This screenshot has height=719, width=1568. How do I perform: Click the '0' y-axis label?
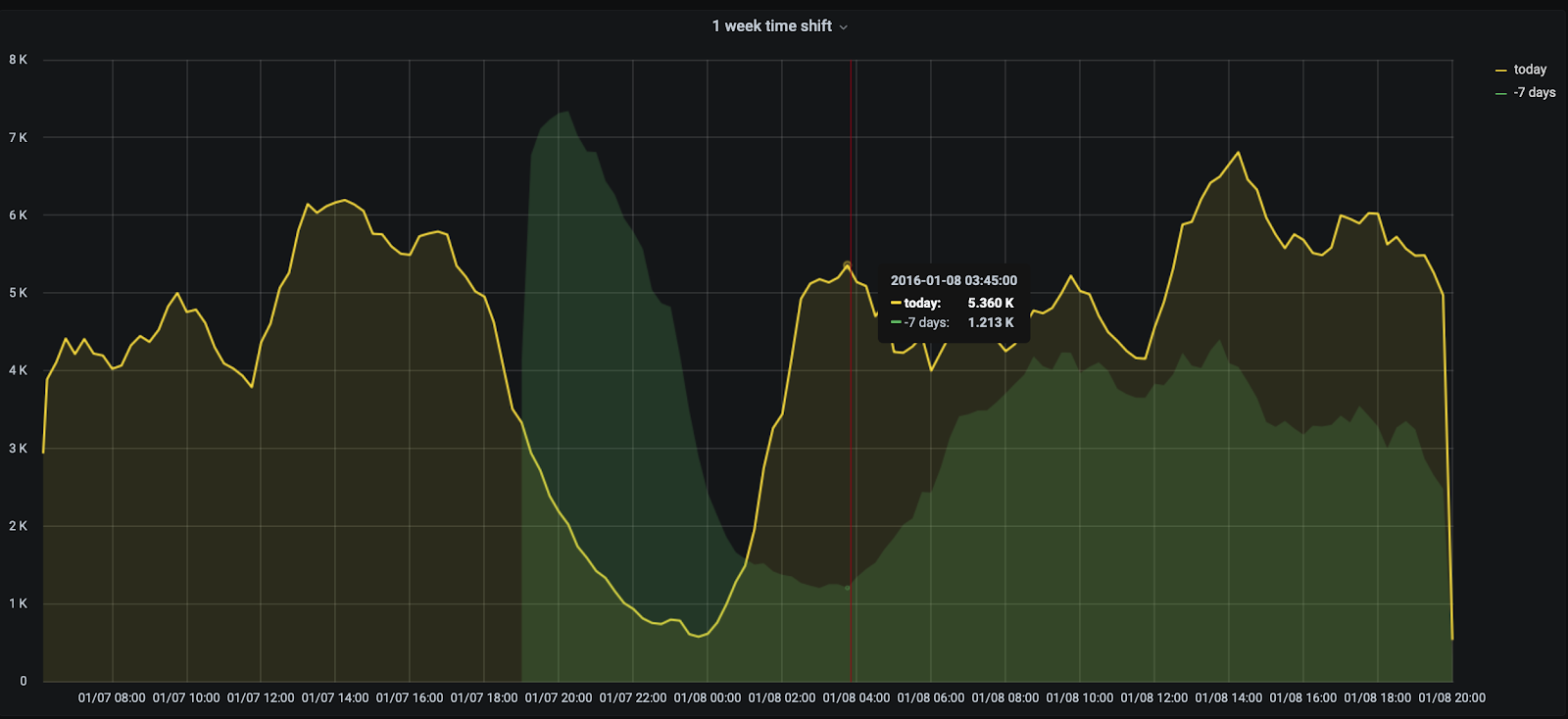tap(24, 682)
